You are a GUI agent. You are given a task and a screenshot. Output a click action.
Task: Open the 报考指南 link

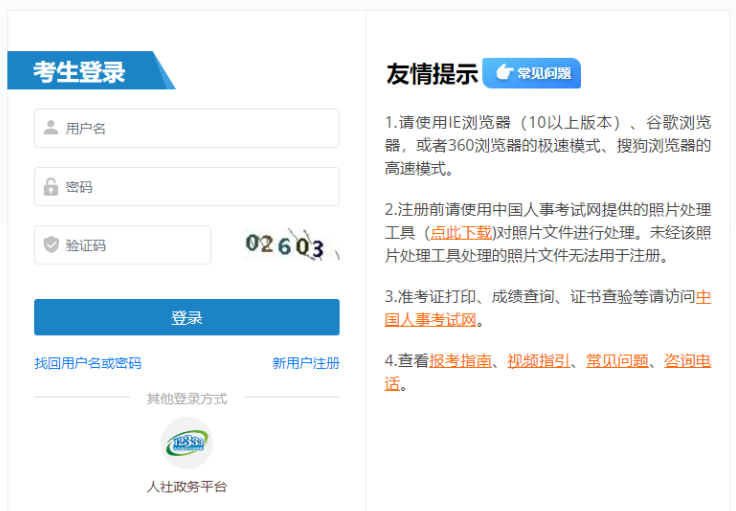point(460,361)
